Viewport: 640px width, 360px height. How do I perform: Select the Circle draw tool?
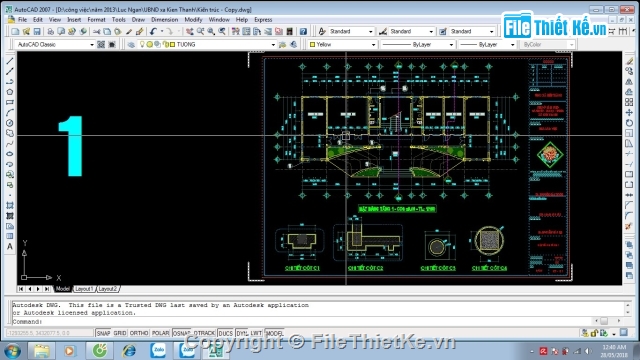(10, 123)
